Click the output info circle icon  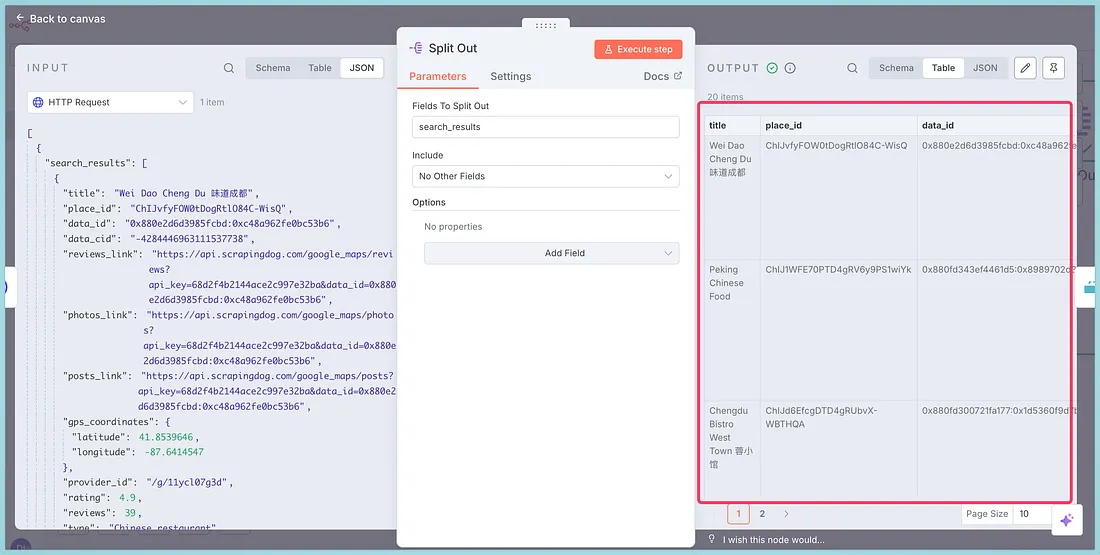790,68
